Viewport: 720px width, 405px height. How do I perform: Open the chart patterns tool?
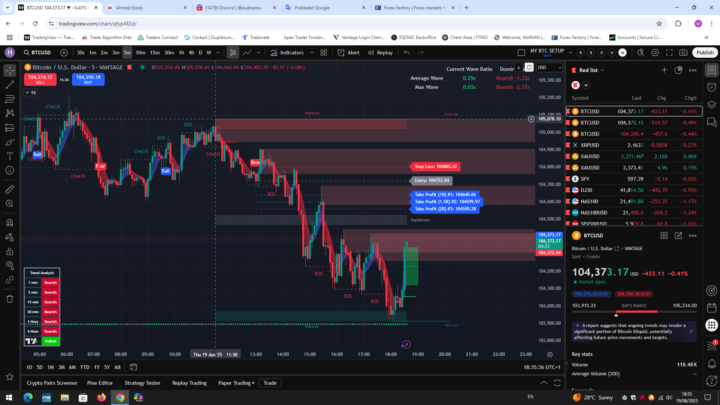tap(10, 113)
